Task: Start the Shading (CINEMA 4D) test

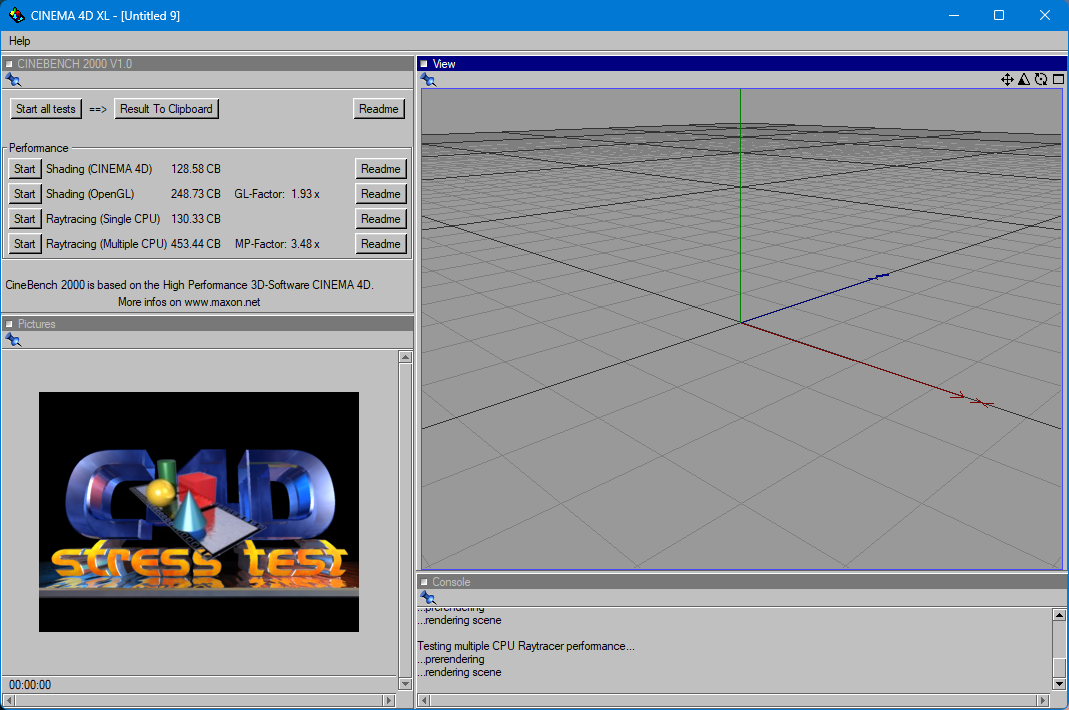Action: pos(25,169)
